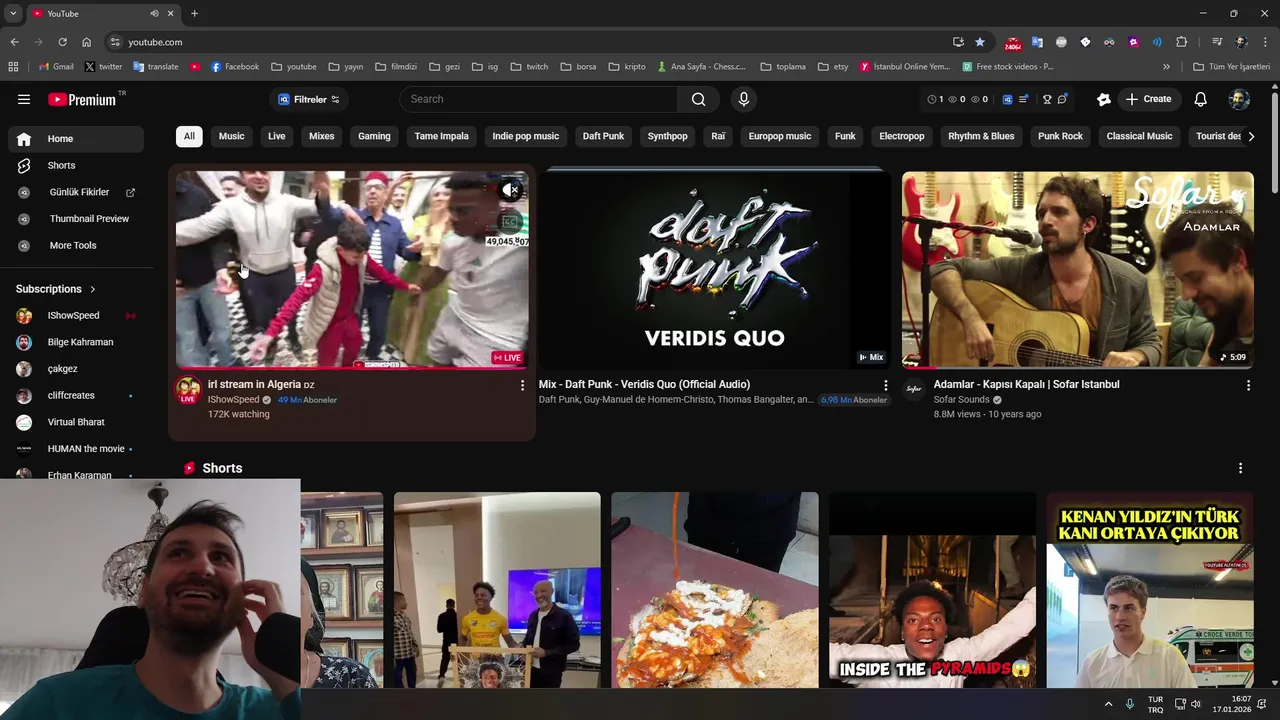Open the kripto bookmarks folder
The height and width of the screenshot is (720, 1280).
[627, 67]
